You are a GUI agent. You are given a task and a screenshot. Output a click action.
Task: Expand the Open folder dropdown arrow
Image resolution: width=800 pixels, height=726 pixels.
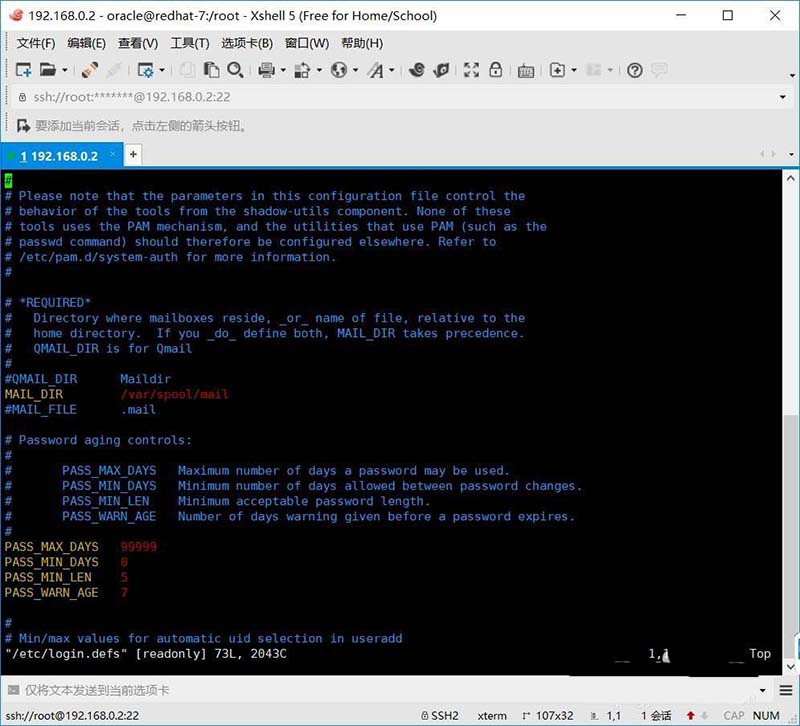point(64,71)
